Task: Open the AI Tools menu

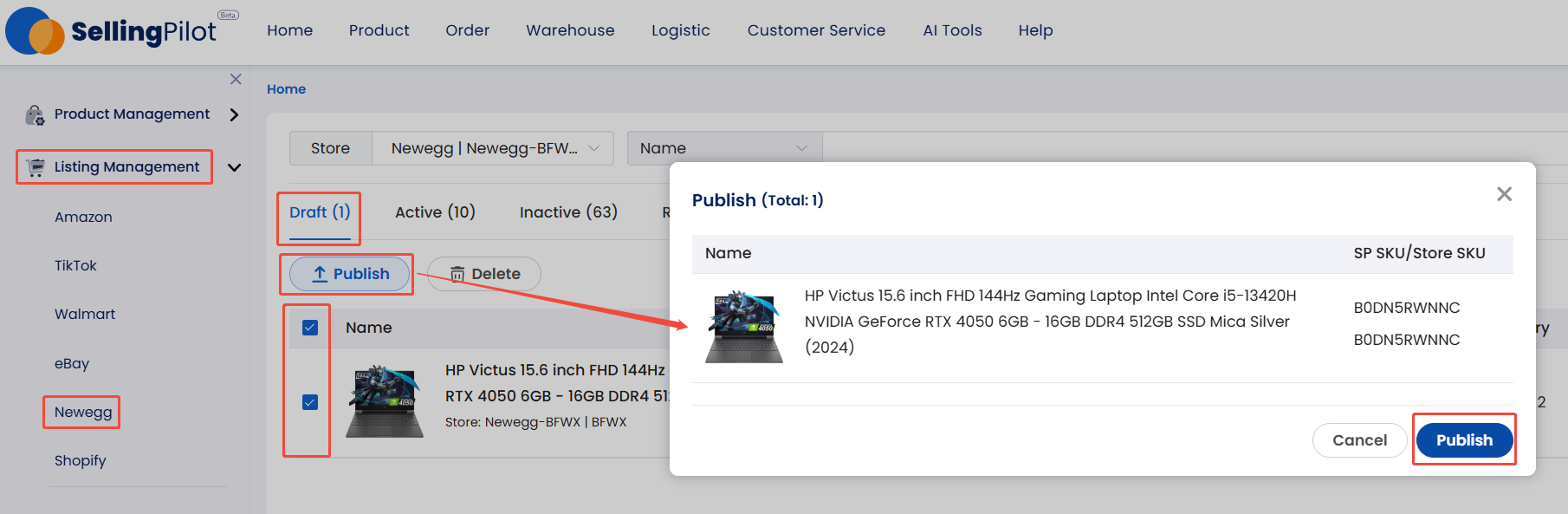Action: click(x=953, y=30)
